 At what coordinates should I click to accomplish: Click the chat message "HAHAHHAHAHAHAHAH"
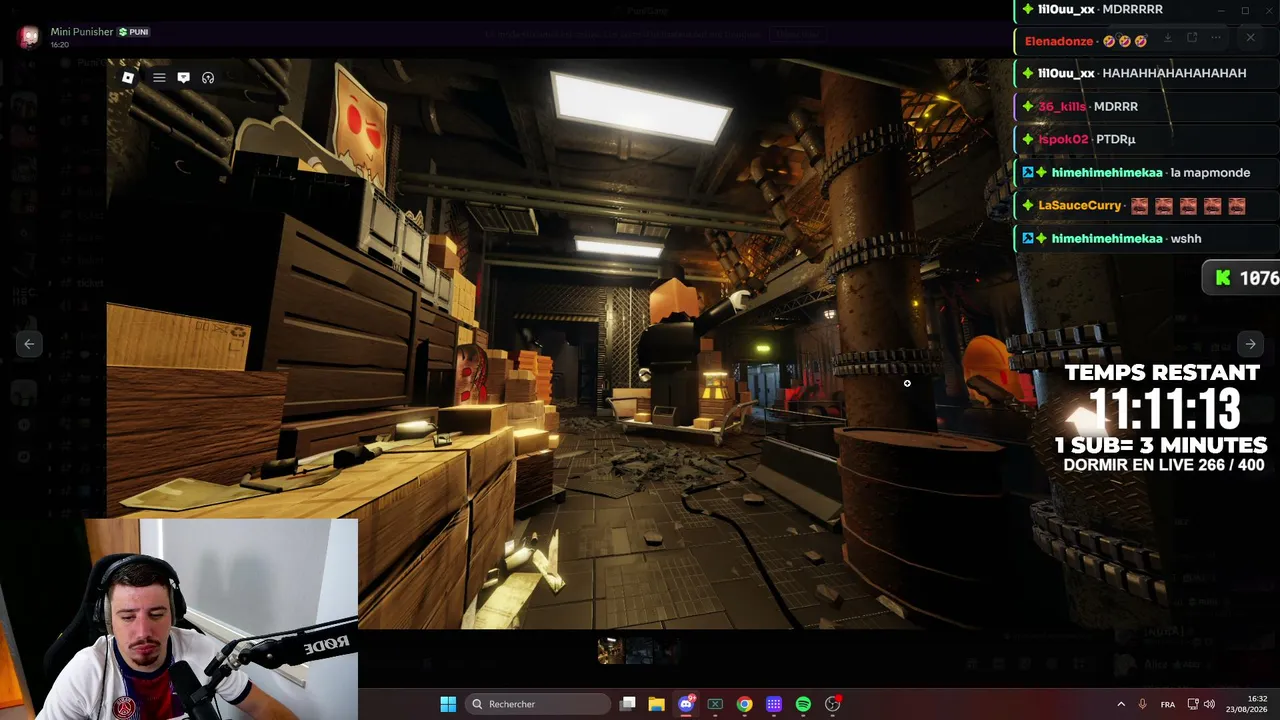point(1174,73)
